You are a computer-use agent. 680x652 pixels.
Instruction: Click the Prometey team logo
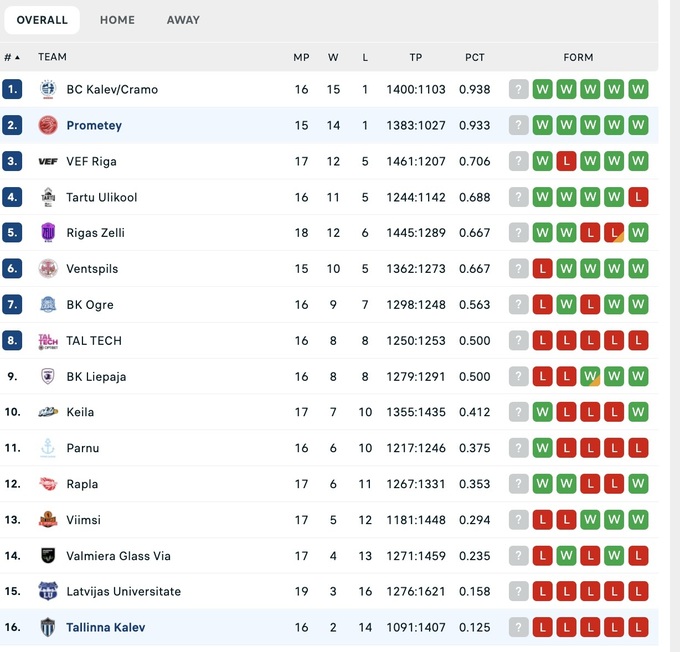[48, 126]
